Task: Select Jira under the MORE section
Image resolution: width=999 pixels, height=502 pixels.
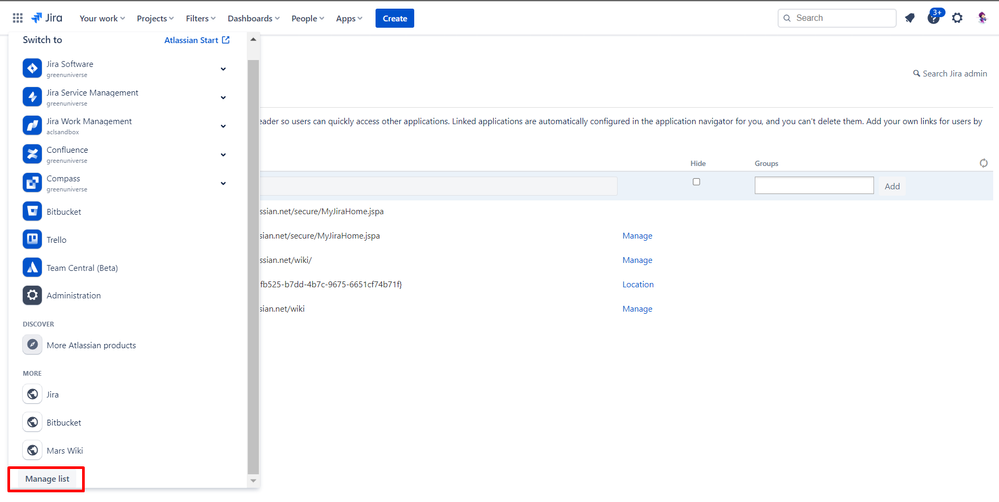Action: [x=53, y=394]
